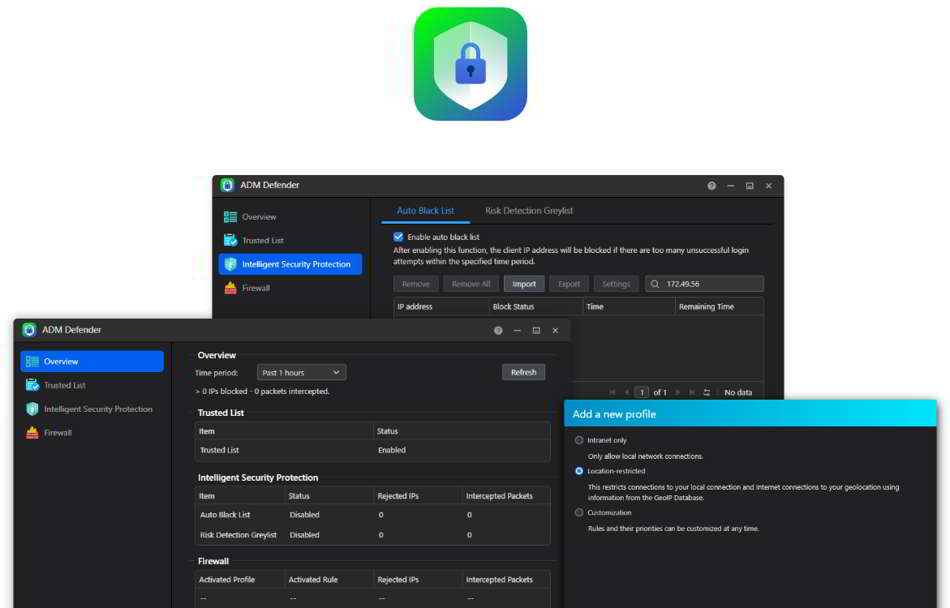Click the Overview icon in the back window's sidebar
Viewport: 950px width, 608px height.
click(x=230, y=217)
